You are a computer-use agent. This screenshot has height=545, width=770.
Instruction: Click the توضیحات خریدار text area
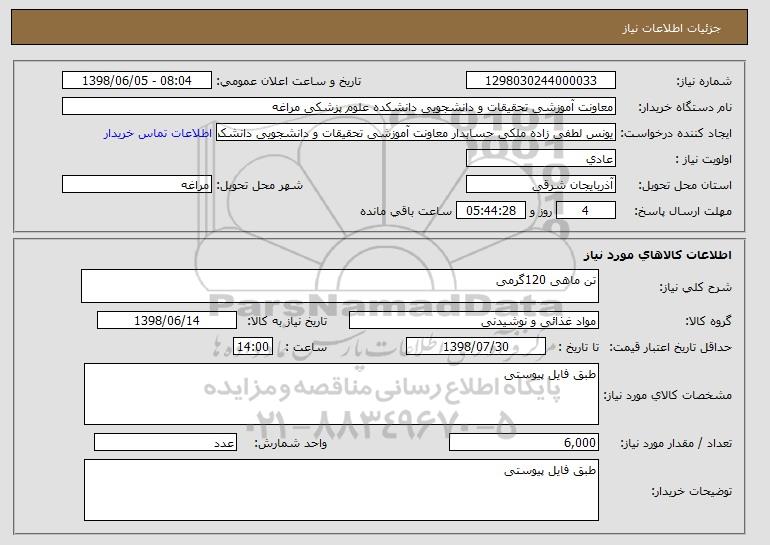coord(341,490)
